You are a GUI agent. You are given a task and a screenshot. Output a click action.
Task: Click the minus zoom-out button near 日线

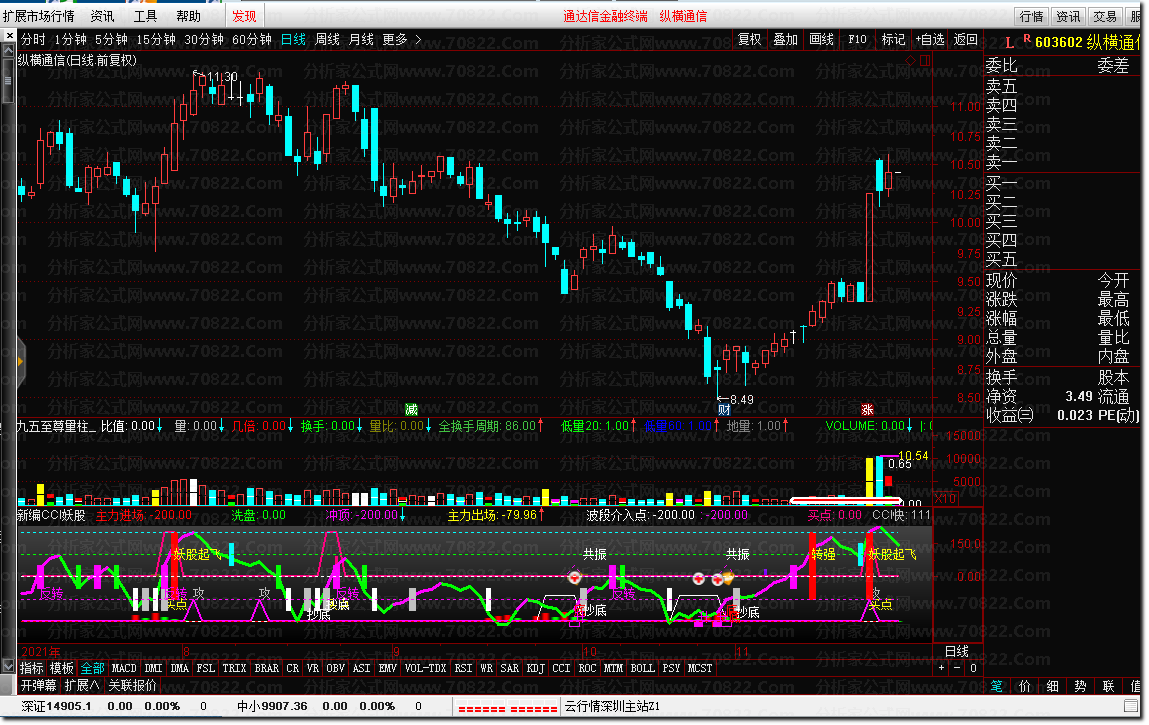pyautogui.click(x=957, y=668)
